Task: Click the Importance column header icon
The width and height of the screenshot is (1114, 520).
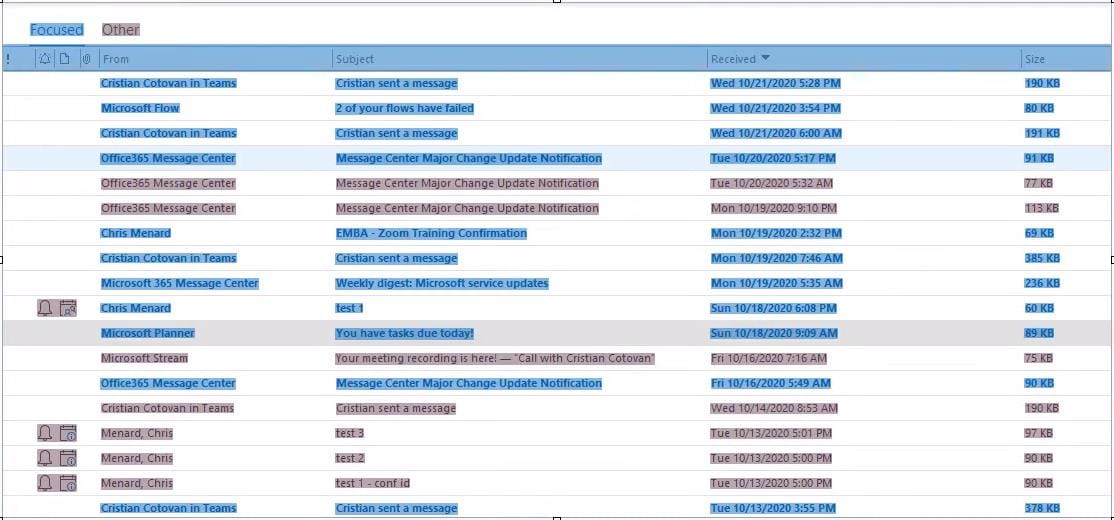Action: coord(8,59)
